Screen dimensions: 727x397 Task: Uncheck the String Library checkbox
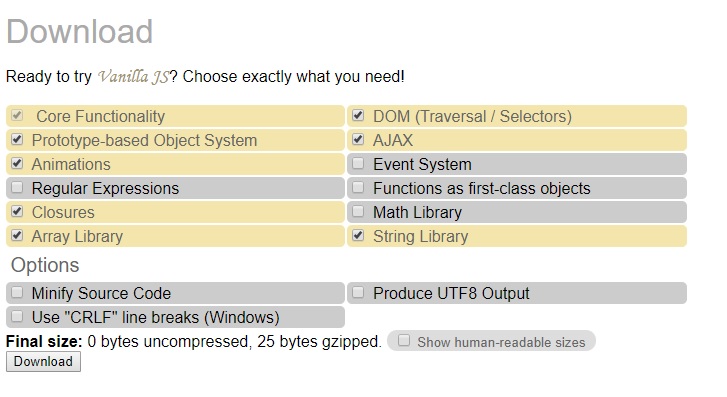click(x=358, y=235)
